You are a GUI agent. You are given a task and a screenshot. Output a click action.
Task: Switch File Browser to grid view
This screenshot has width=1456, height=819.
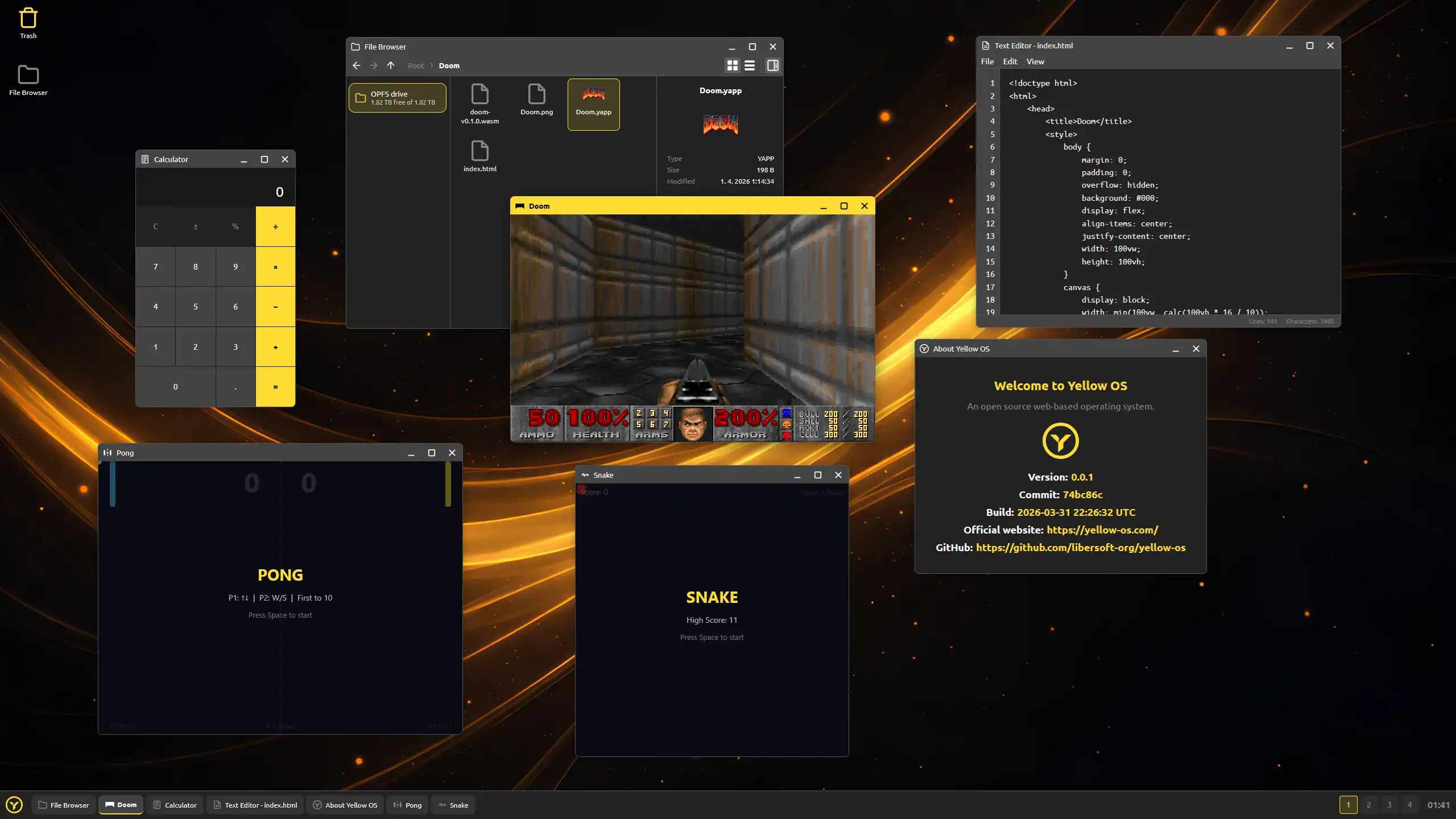733,65
